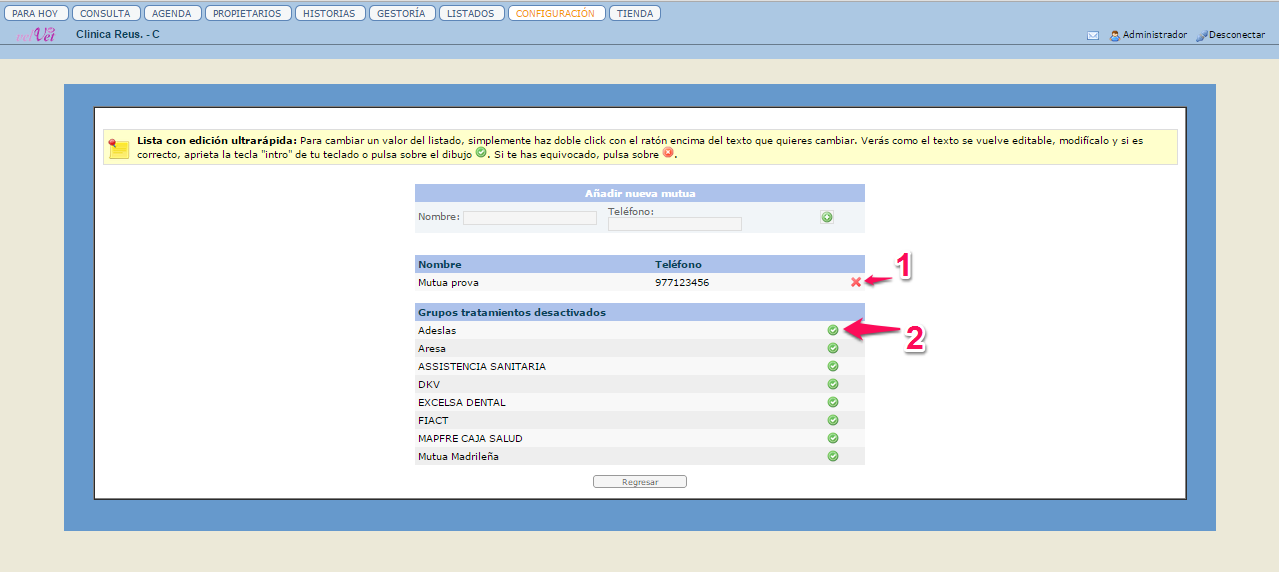Activate Adeslas with its green check icon

(833, 330)
